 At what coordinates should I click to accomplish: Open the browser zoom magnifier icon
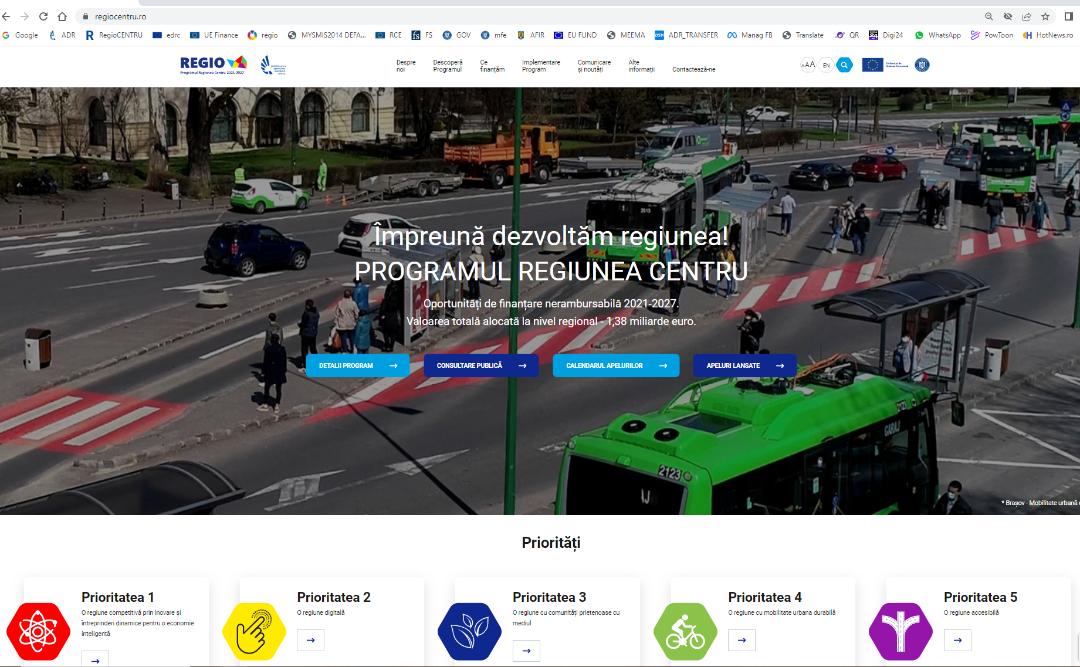pos(988,16)
